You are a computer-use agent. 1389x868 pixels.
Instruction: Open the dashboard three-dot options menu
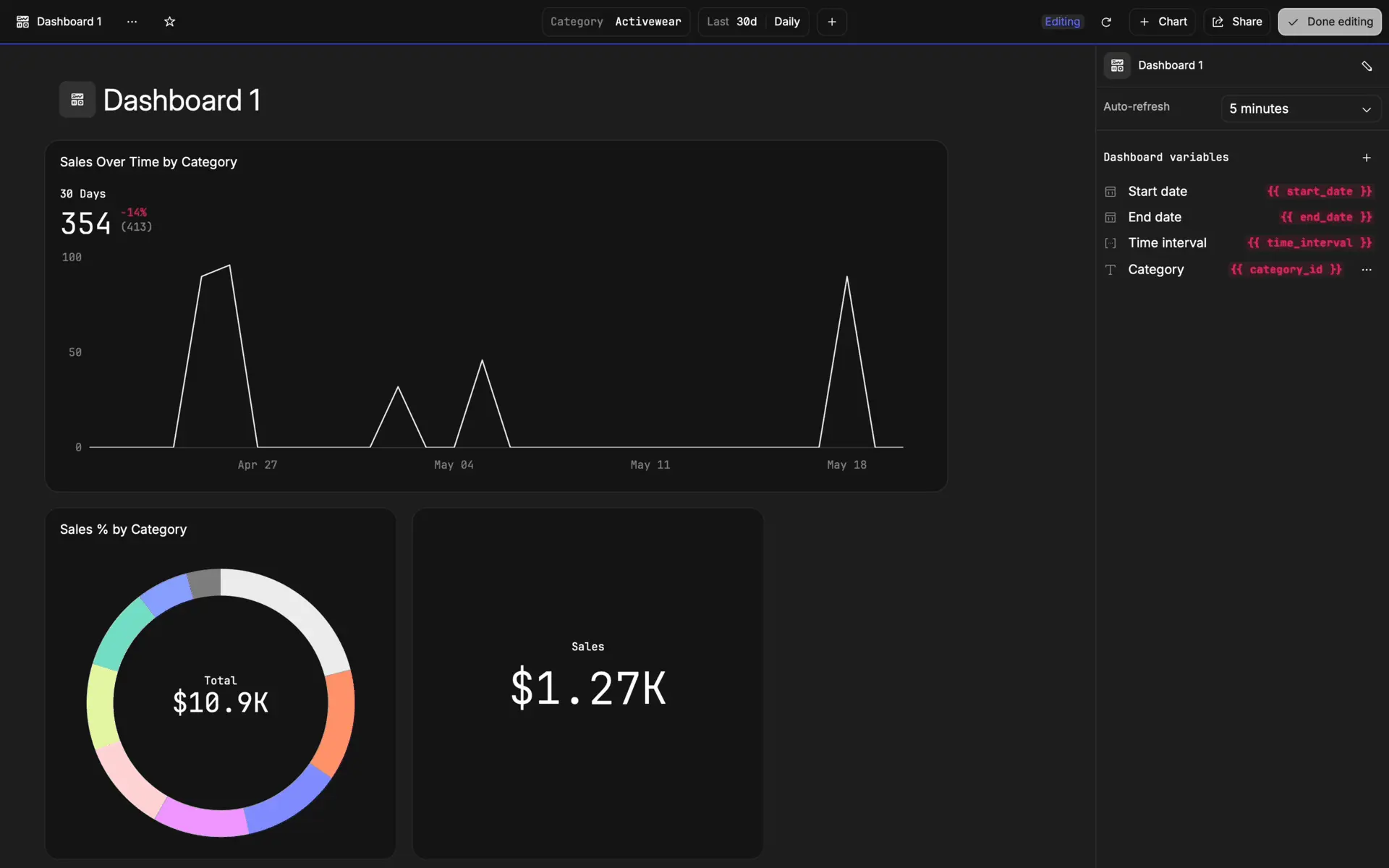coord(132,22)
